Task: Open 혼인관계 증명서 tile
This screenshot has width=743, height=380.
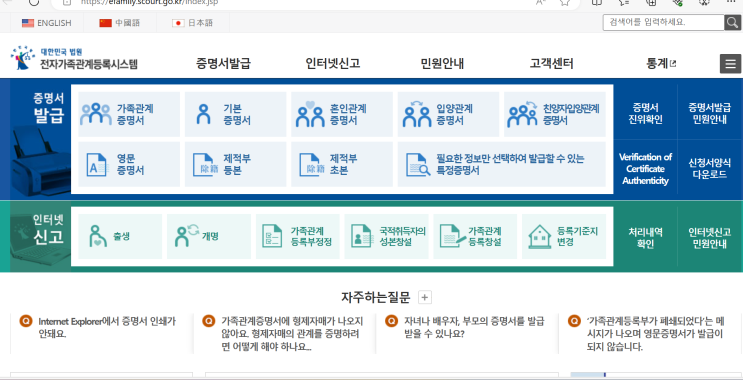Action: [342, 114]
